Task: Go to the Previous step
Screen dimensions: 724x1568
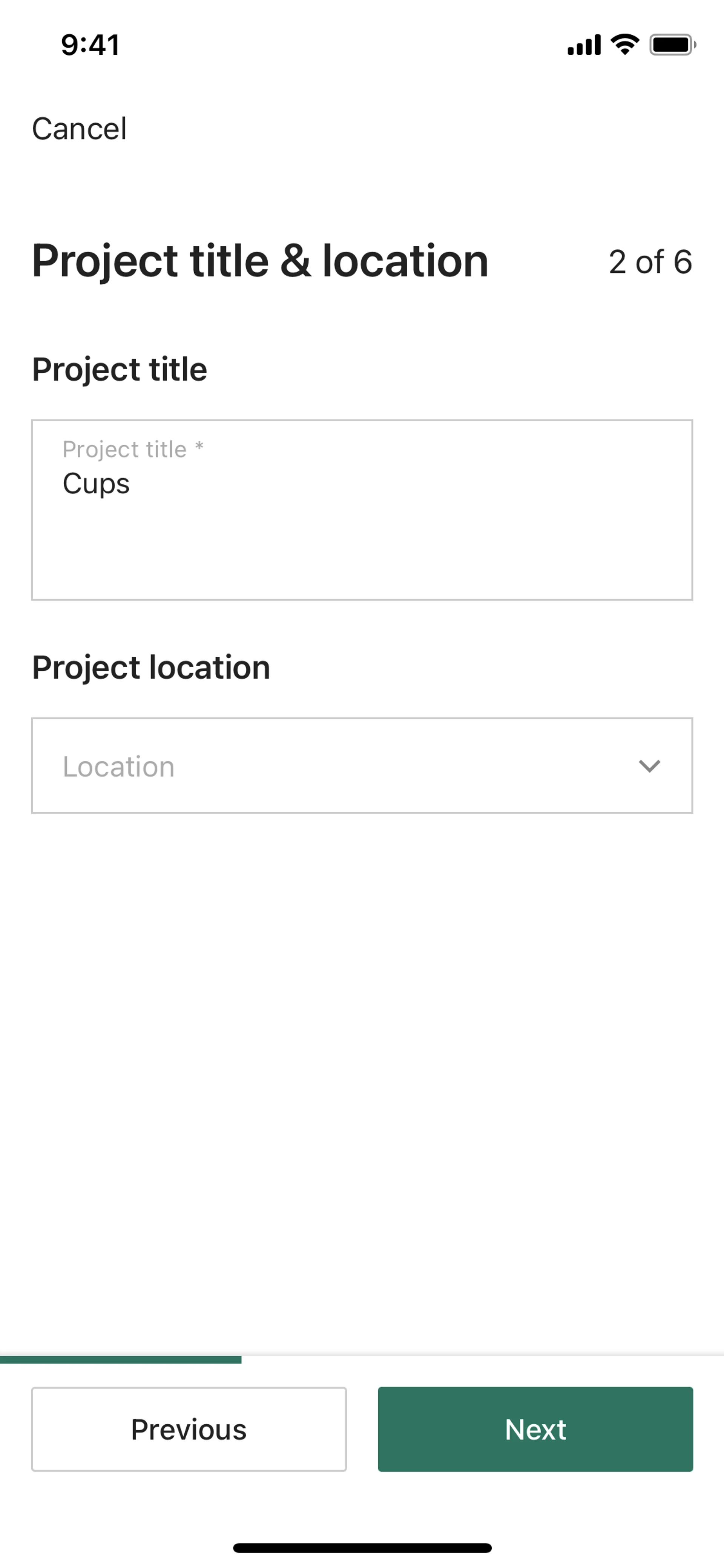Action: [189, 1428]
